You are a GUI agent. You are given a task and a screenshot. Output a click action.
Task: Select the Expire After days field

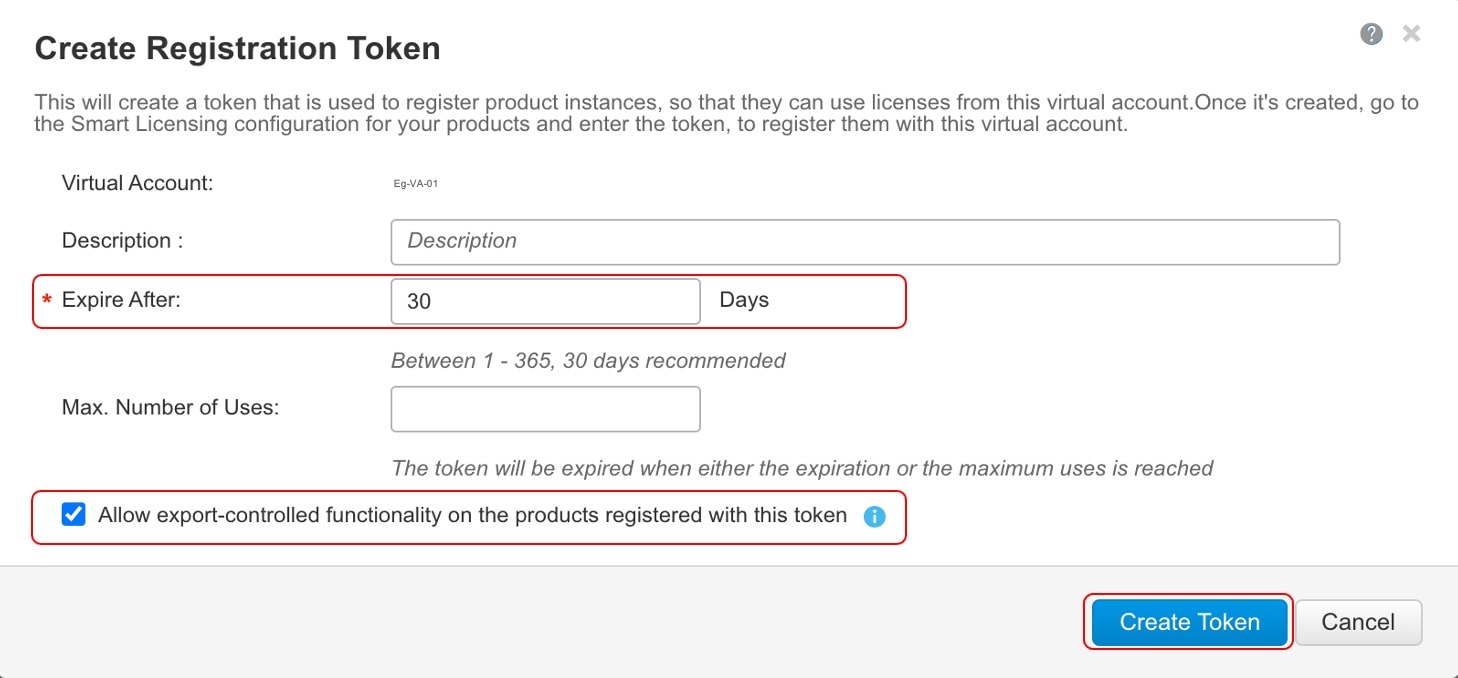coord(546,301)
